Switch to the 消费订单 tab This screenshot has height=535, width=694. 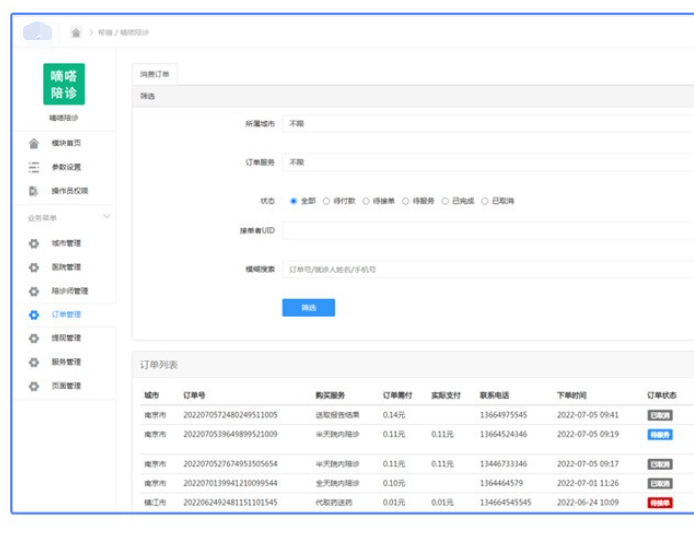154,74
